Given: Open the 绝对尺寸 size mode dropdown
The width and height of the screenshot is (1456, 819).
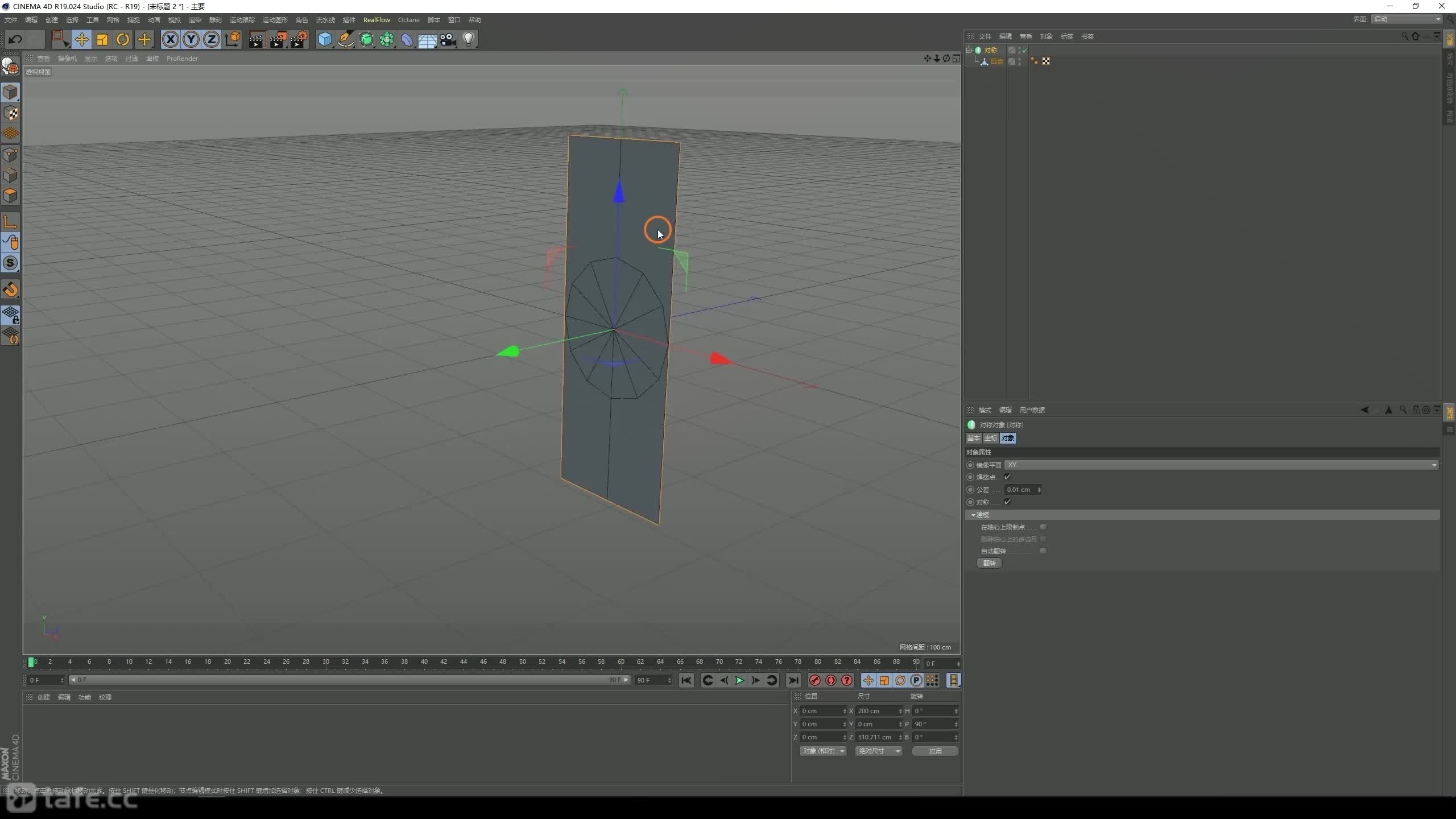Looking at the screenshot, I should point(879,751).
